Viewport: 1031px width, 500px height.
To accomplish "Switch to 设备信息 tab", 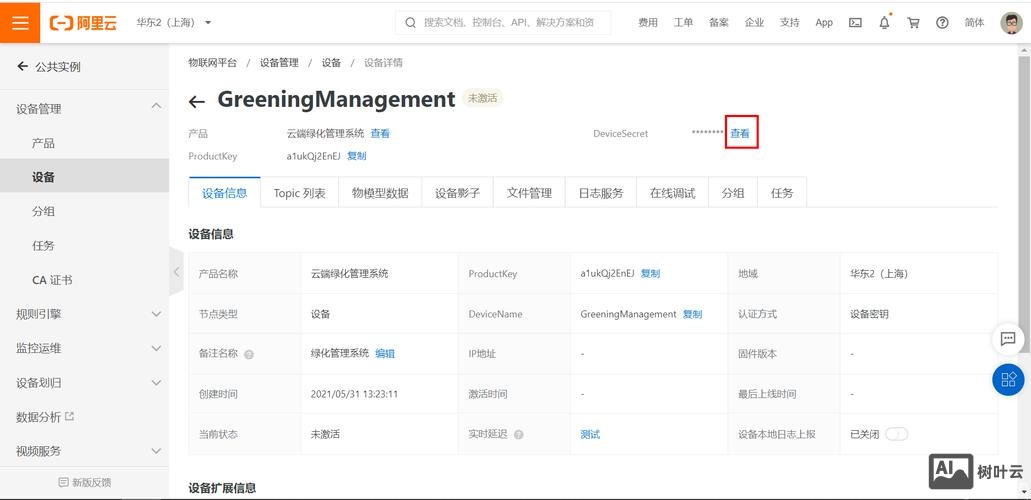I will point(224,193).
